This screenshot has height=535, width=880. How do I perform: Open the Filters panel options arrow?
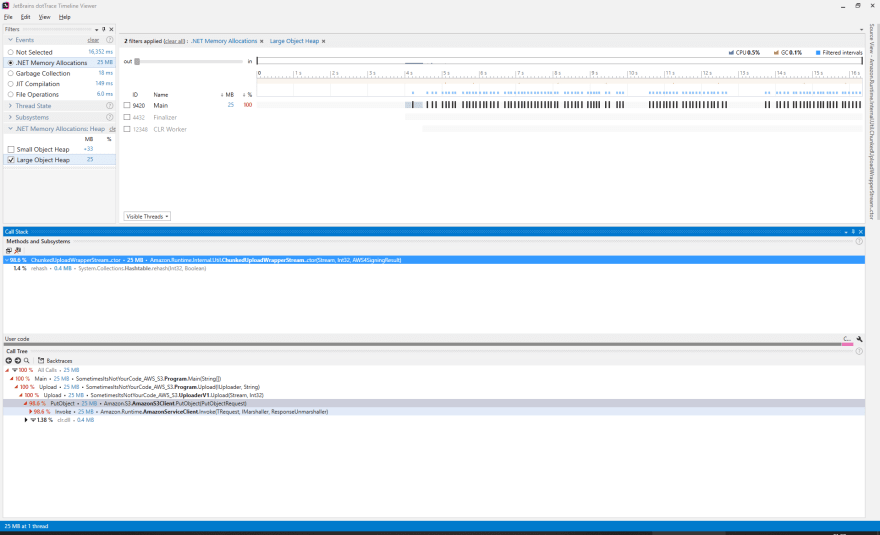point(97,30)
